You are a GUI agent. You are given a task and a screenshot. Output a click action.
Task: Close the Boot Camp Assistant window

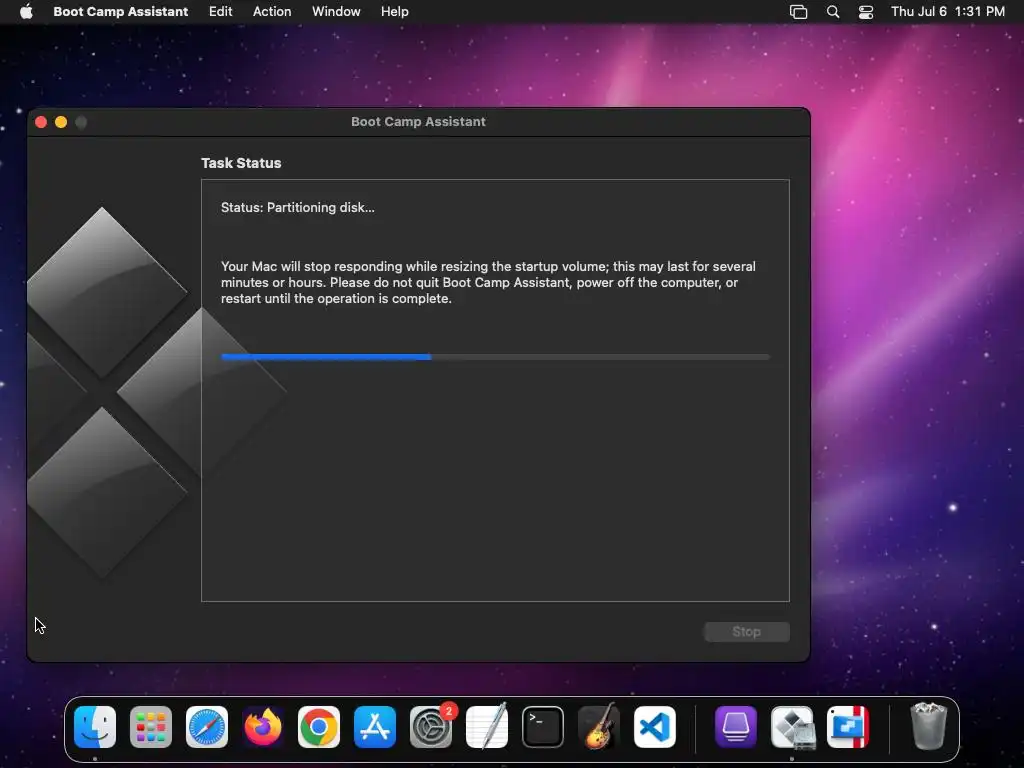point(40,122)
